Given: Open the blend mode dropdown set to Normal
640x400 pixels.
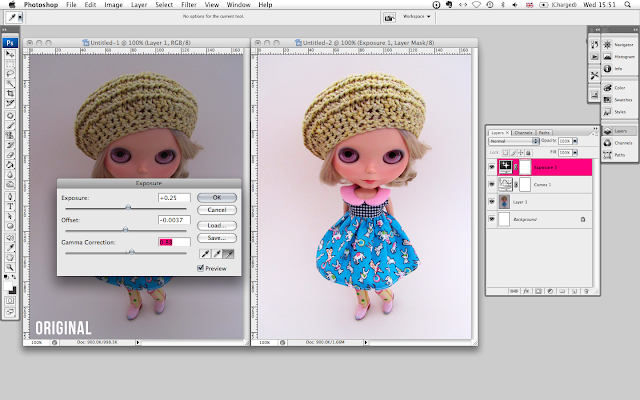Looking at the screenshot, I should tap(510, 141).
